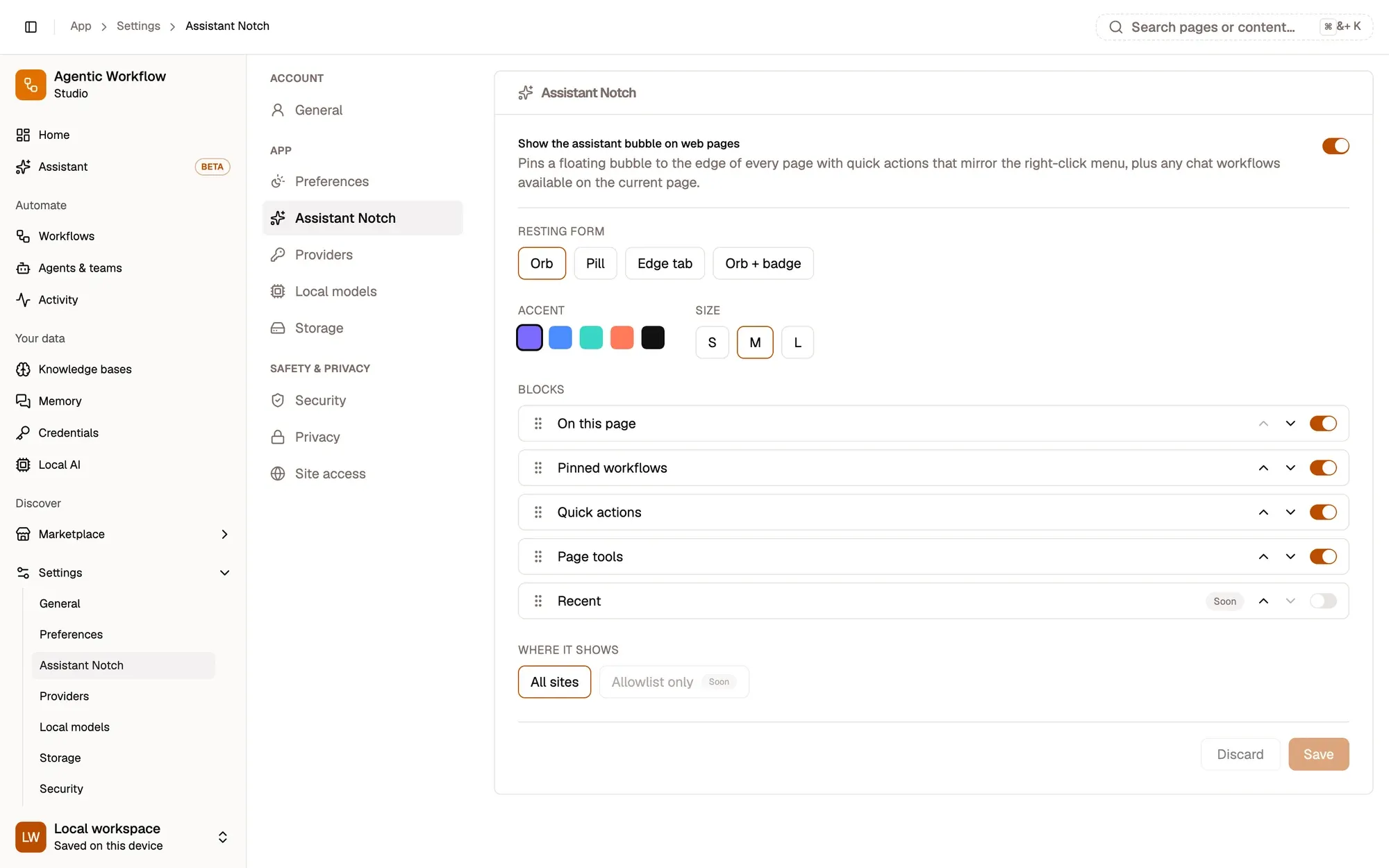Grab the Page tools drag handle
This screenshot has width=1389, height=868.
(x=538, y=557)
